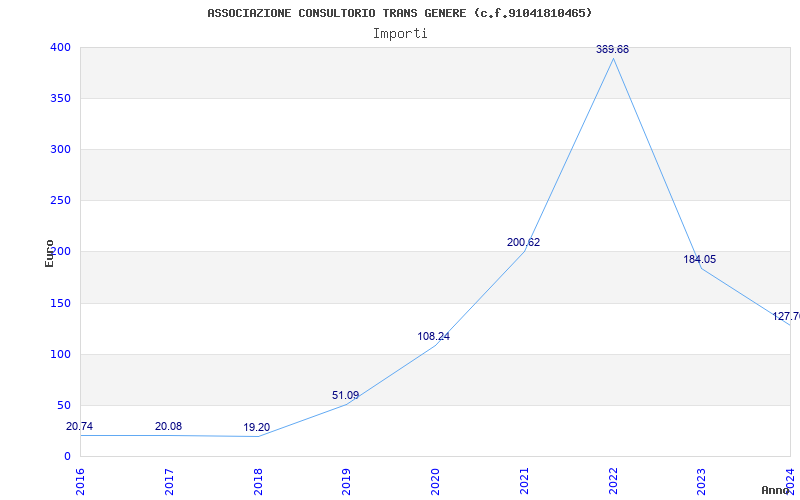This screenshot has width=800, height=500.
Task: Click the 2019 x-axis label
Action: (347, 482)
